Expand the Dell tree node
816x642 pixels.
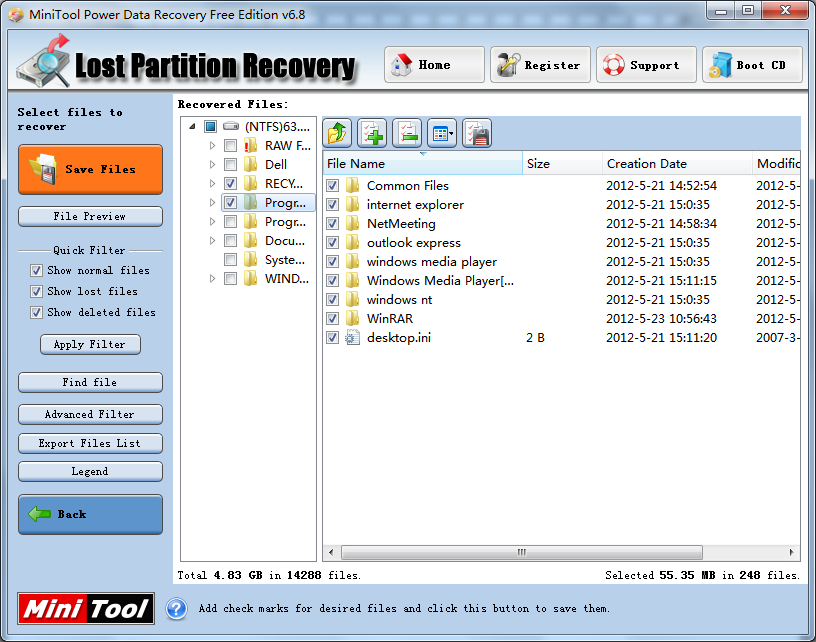212,164
